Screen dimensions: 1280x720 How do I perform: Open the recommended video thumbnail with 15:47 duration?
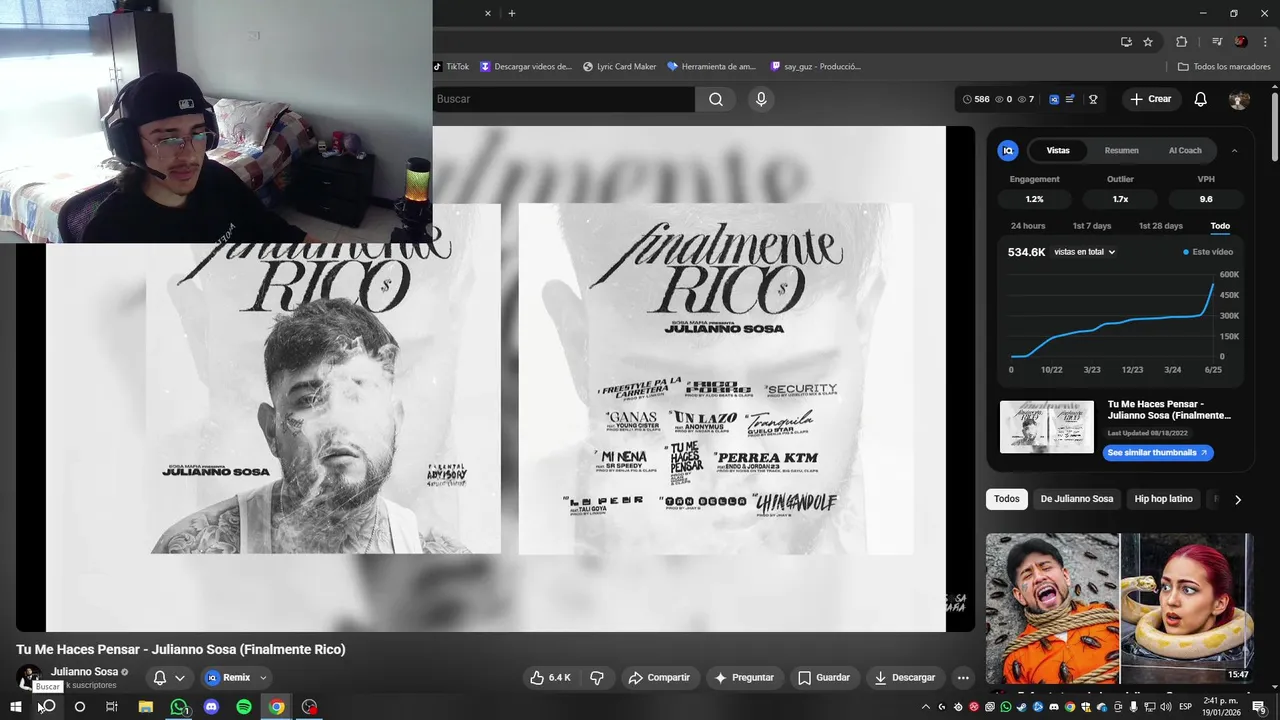click(x=1119, y=608)
